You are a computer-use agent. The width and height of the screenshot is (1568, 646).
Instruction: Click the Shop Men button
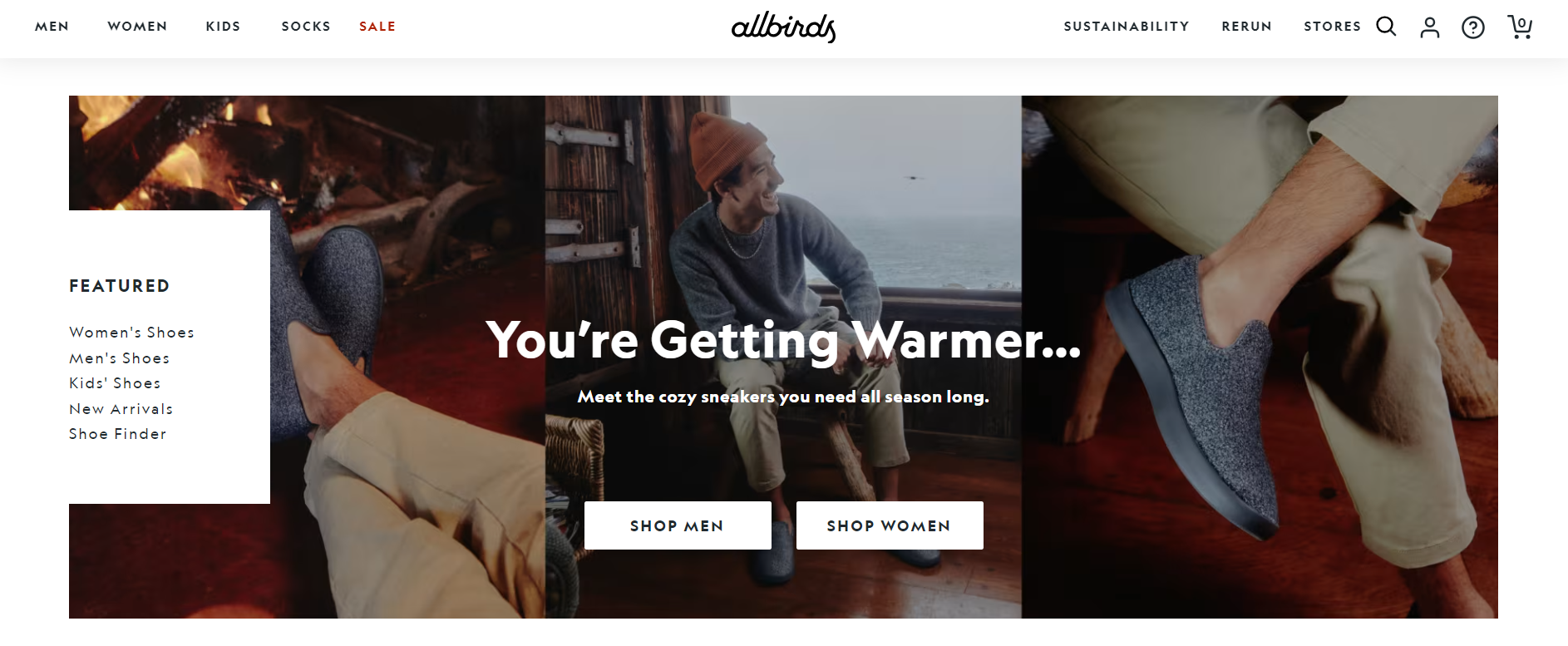(x=678, y=525)
